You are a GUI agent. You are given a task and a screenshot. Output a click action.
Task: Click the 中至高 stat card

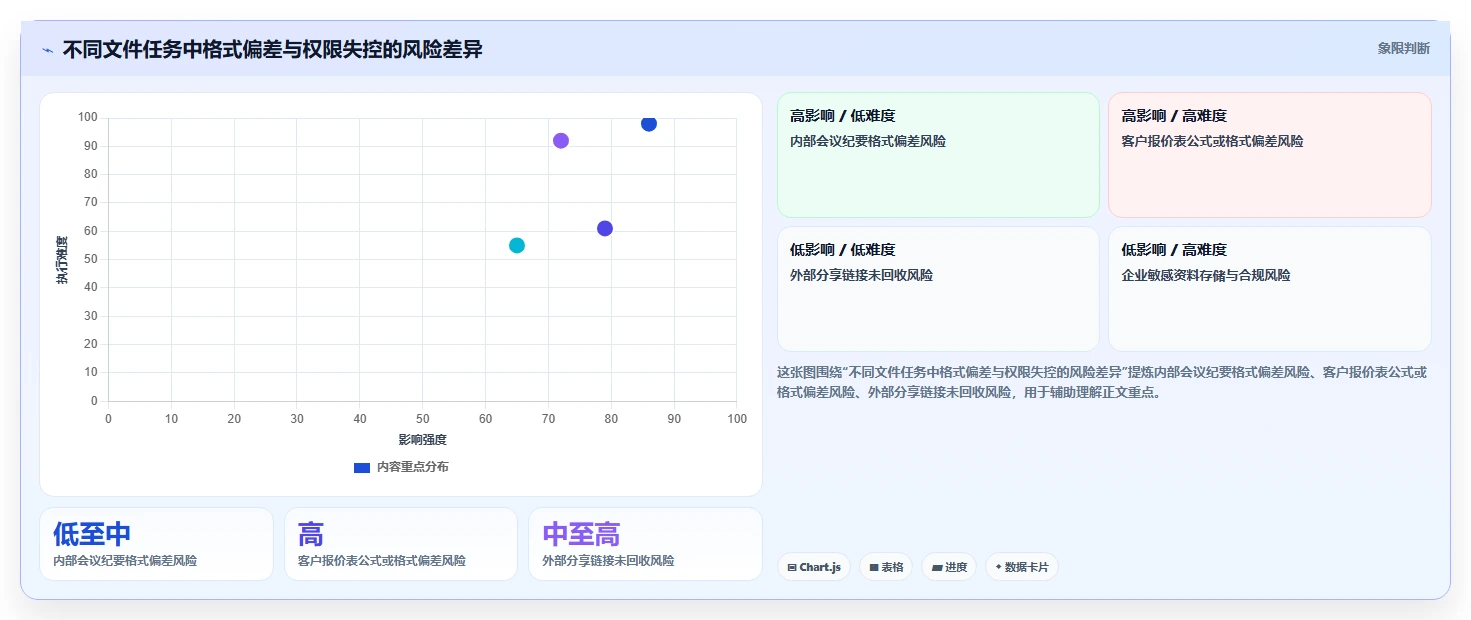645,544
